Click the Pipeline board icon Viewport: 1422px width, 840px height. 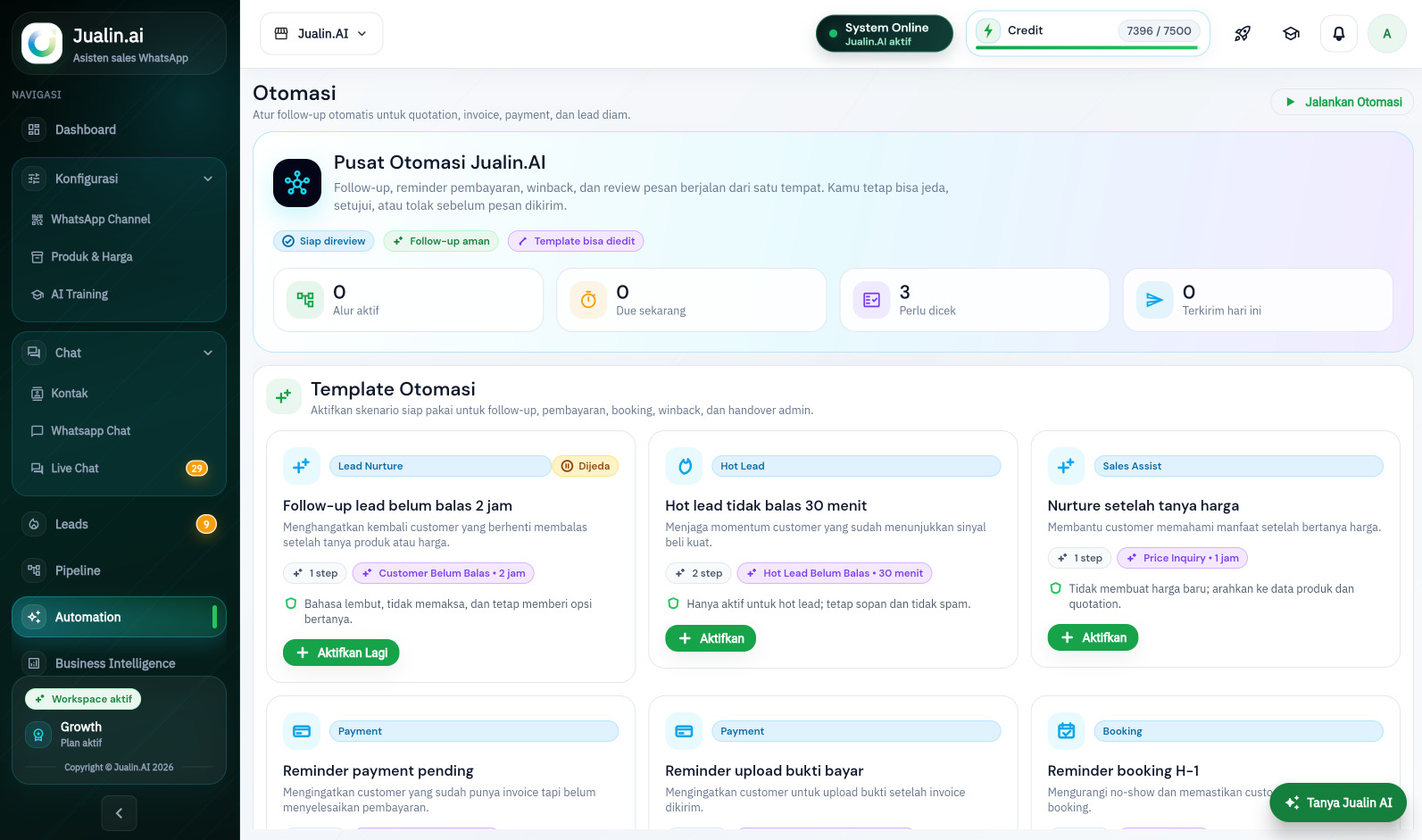[34, 570]
